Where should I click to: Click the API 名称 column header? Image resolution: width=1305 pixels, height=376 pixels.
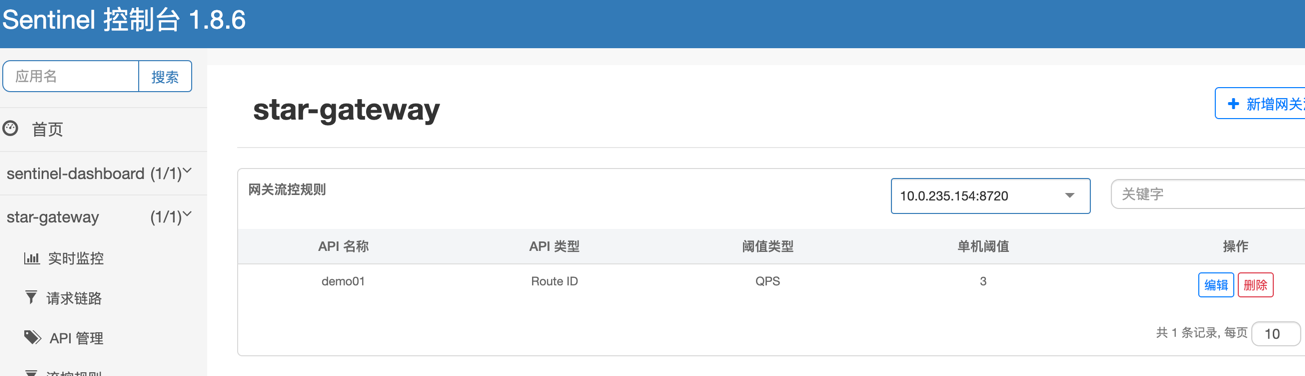coord(343,246)
